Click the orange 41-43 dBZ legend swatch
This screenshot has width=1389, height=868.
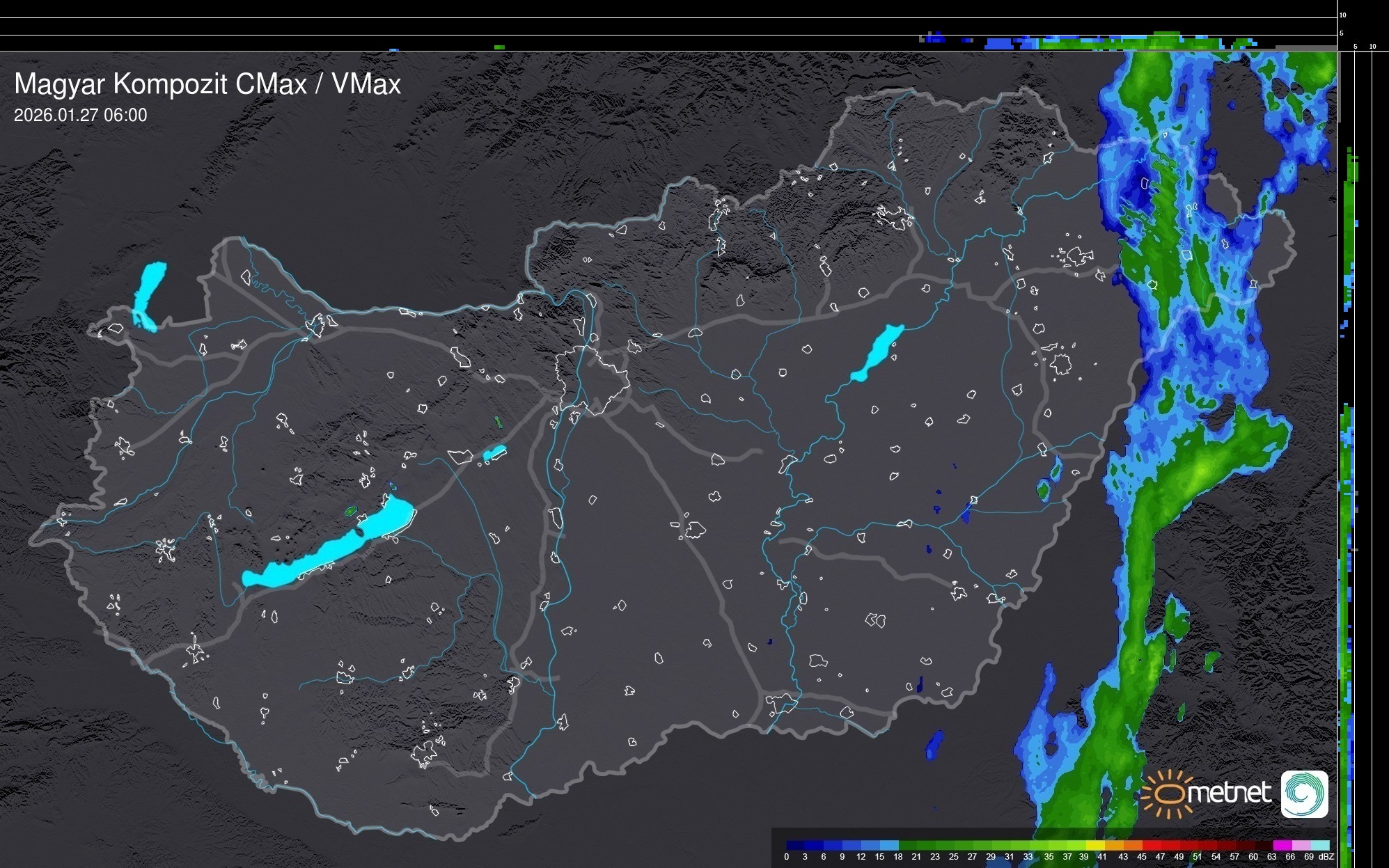[x=1113, y=845]
